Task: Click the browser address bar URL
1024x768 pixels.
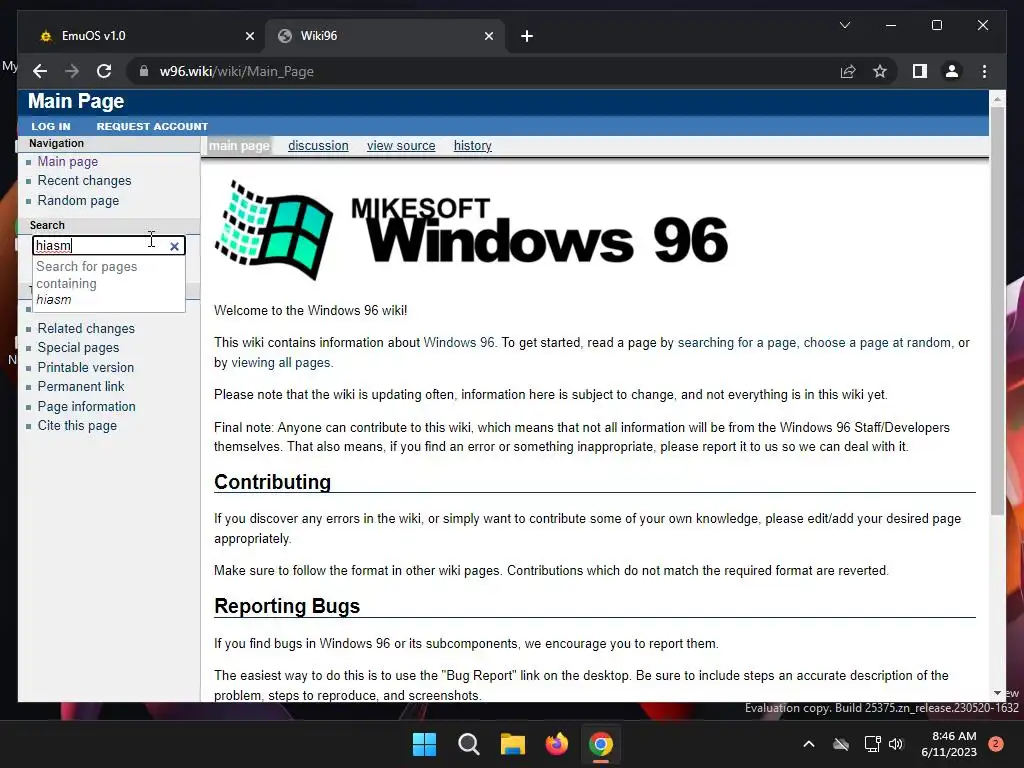Action: [236, 71]
